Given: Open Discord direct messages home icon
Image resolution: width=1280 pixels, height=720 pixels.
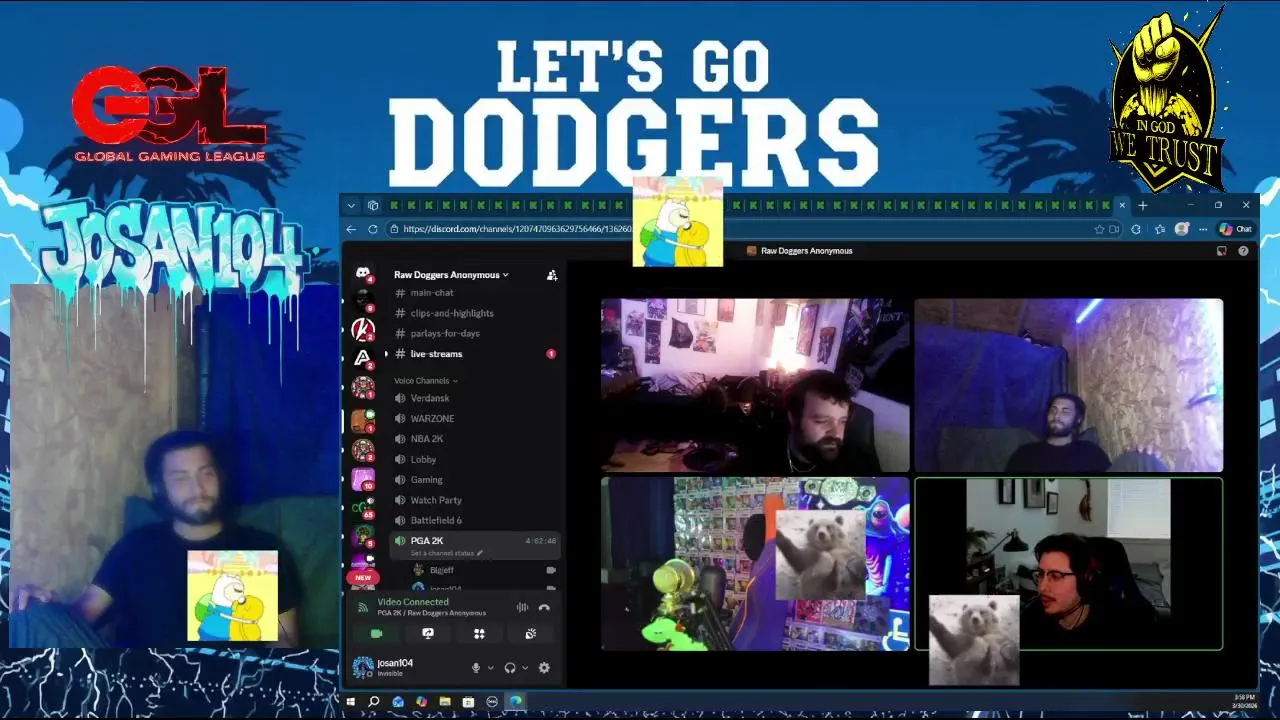Looking at the screenshot, I should (x=363, y=273).
